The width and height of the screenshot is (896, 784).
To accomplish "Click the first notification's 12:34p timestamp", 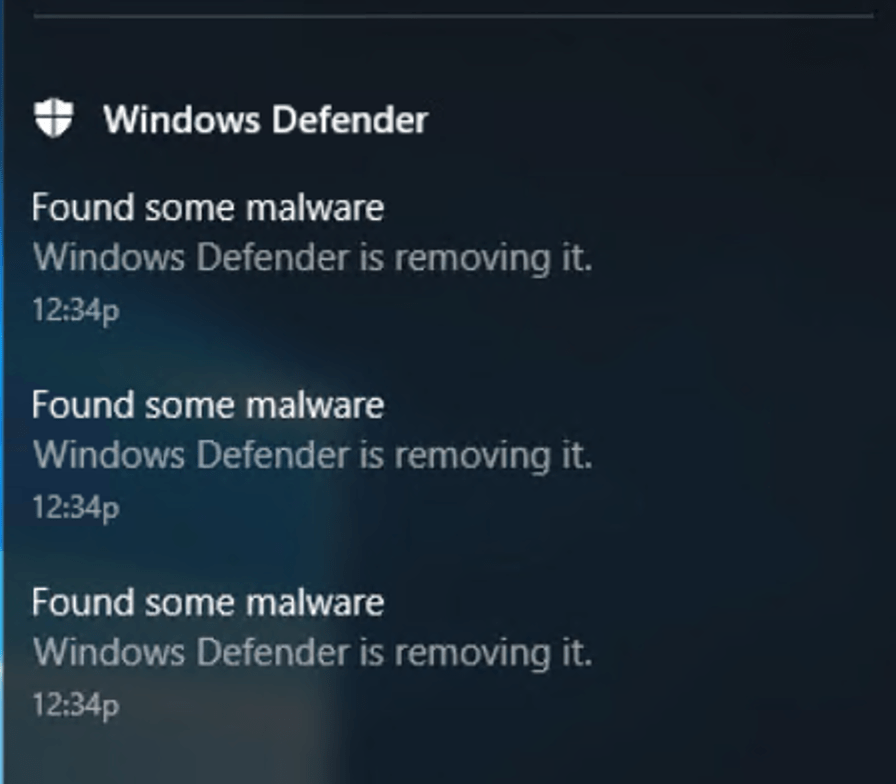I will coord(76,311).
